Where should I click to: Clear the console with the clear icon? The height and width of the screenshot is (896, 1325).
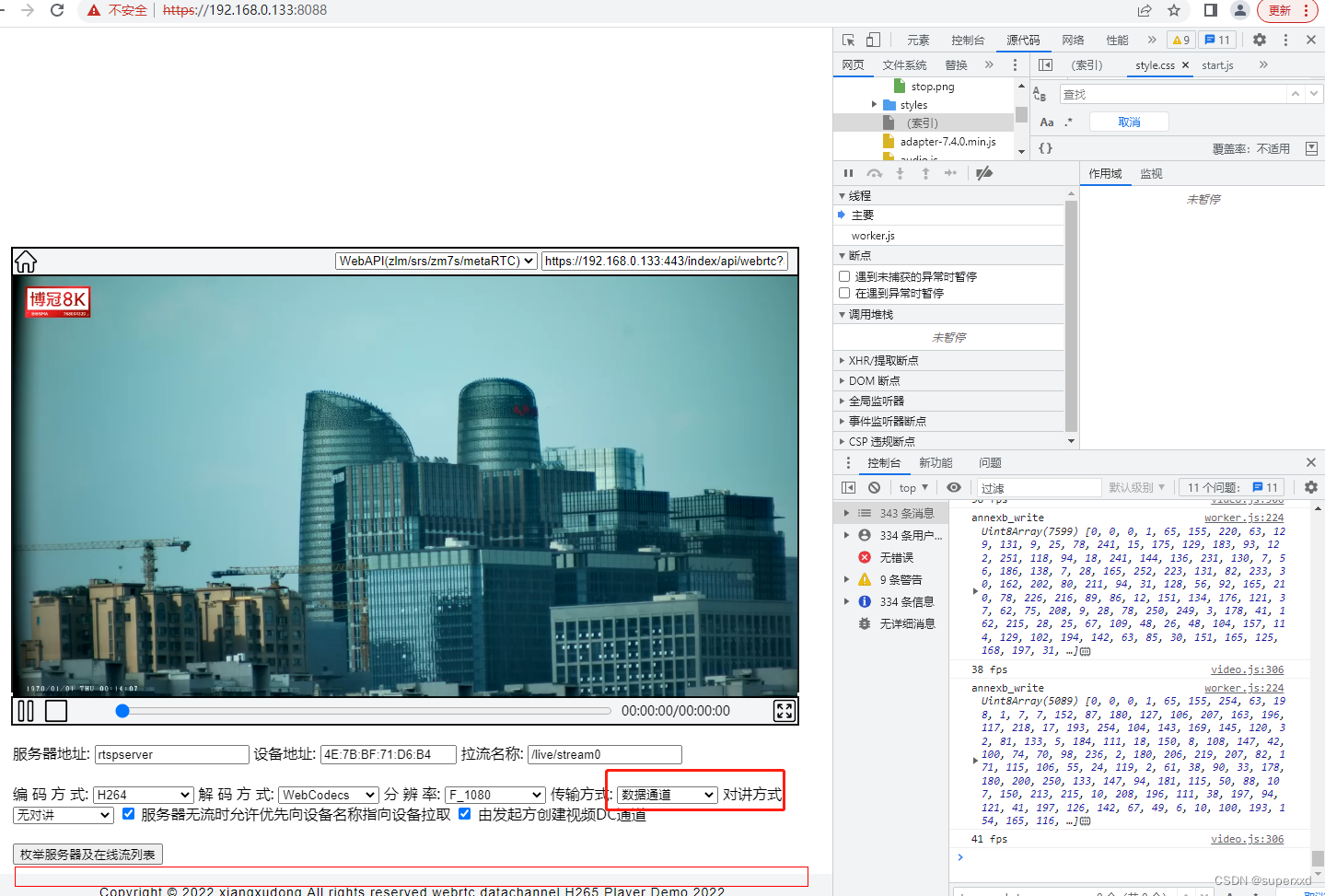pyautogui.click(x=874, y=487)
